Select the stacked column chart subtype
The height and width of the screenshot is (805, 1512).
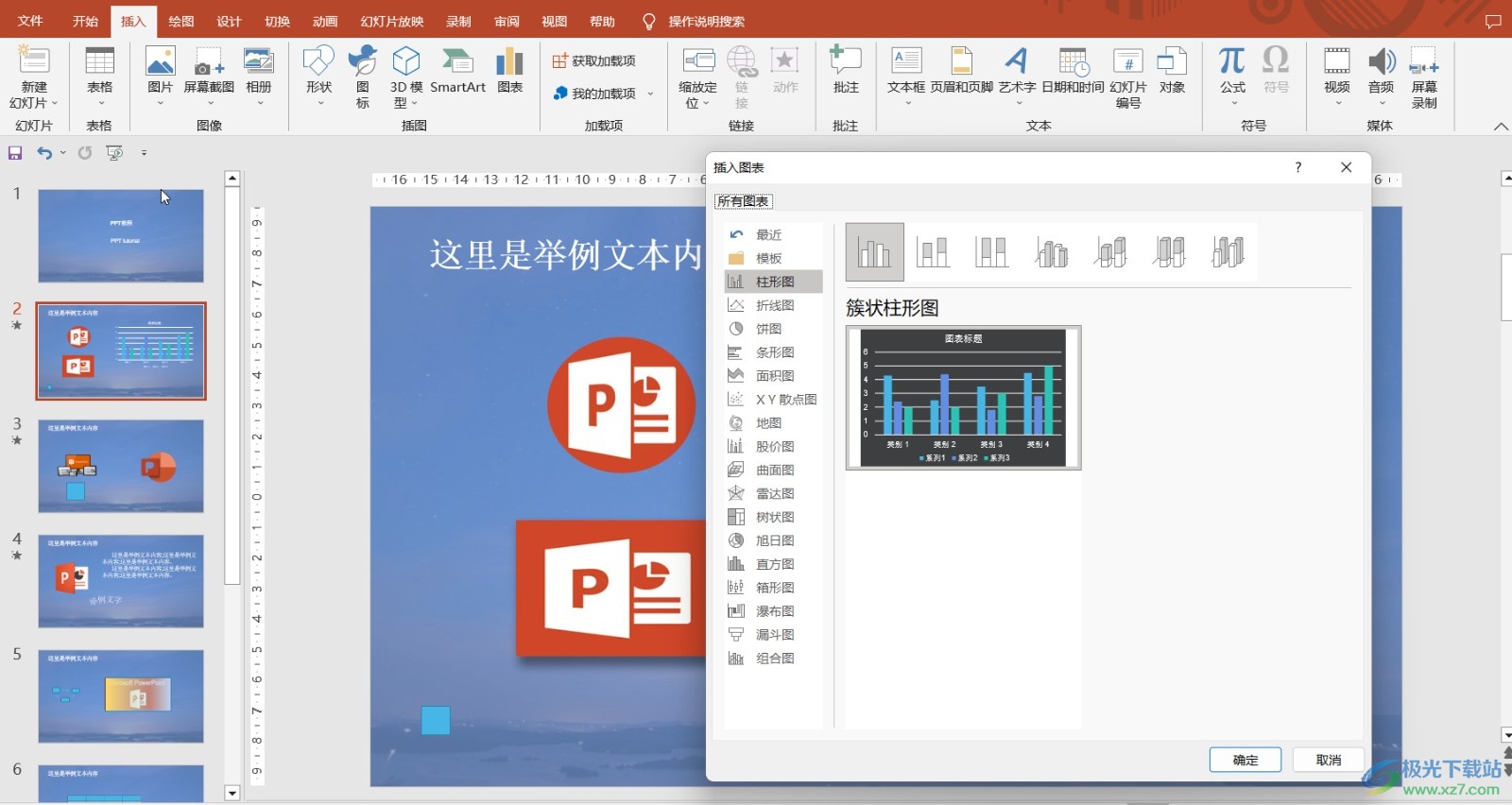934,252
